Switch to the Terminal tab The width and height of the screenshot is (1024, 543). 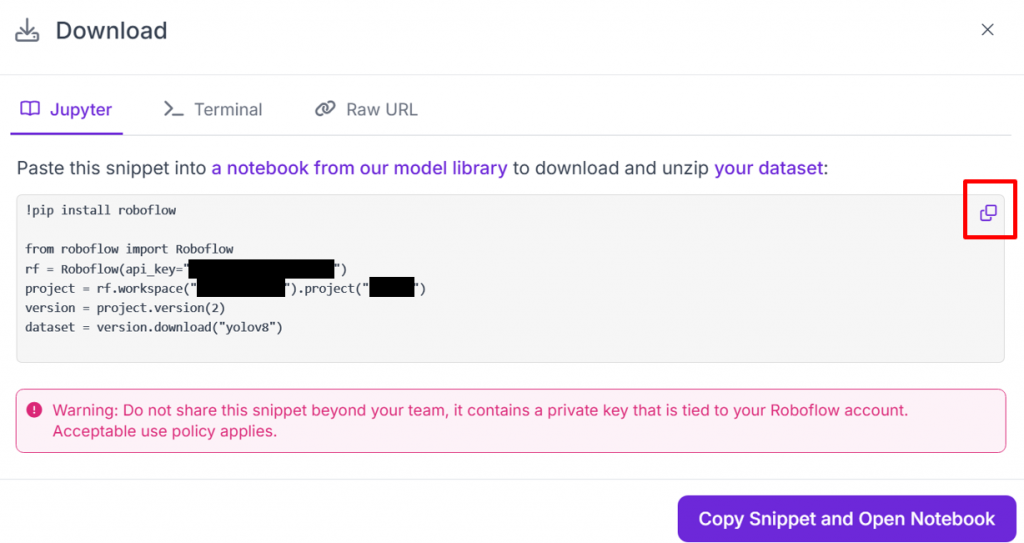[227, 110]
